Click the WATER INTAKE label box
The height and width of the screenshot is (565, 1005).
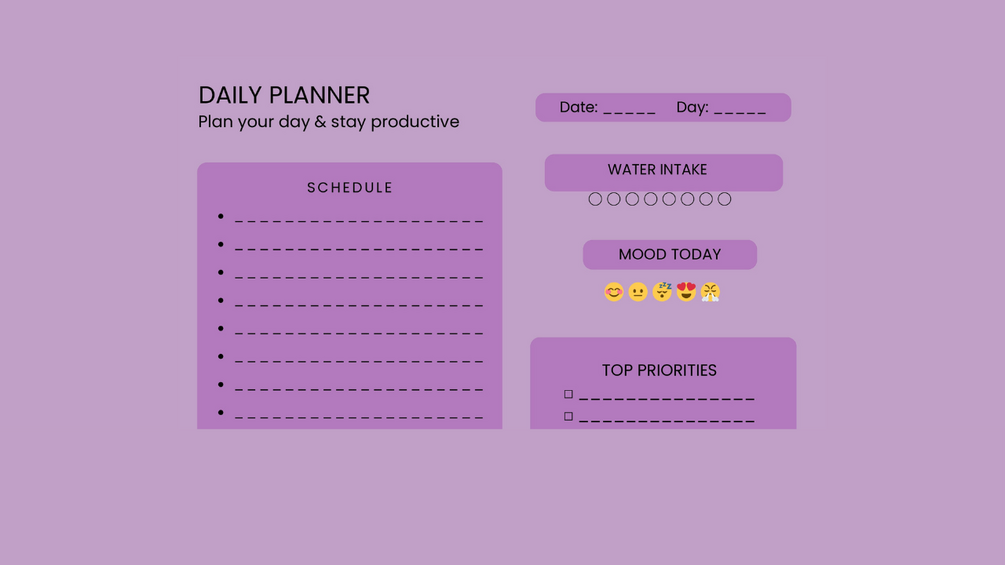pos(663,172)
